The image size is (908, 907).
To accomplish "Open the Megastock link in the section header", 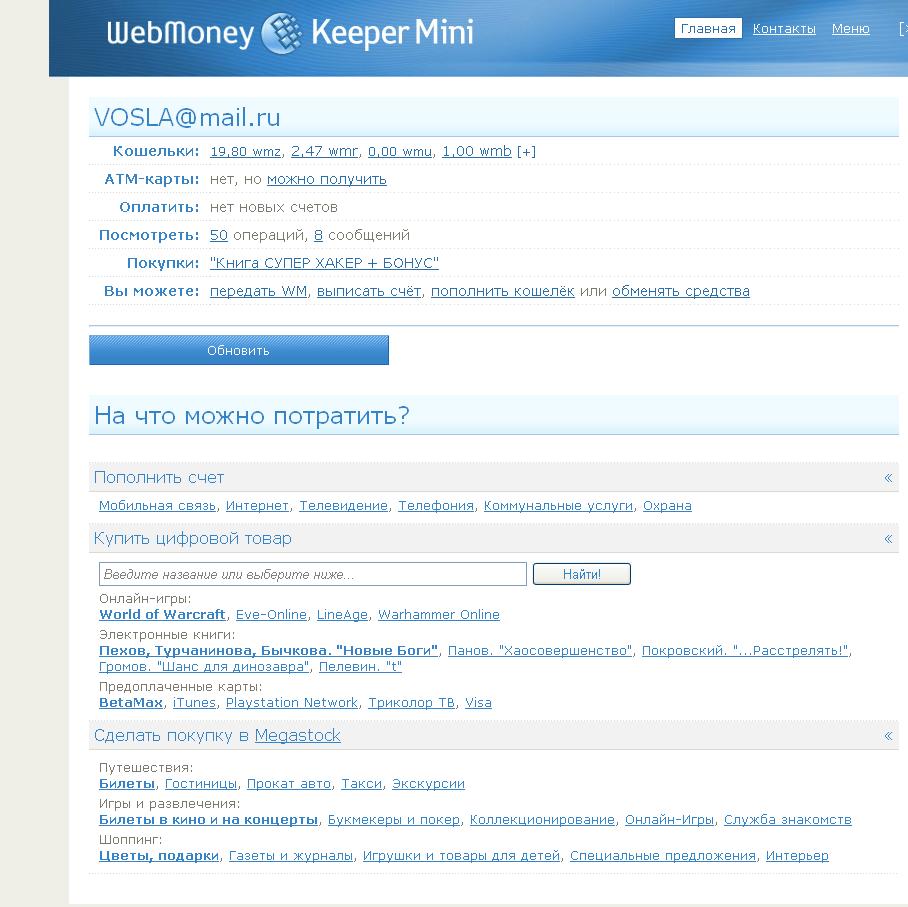I will click(x=298, y=736).
